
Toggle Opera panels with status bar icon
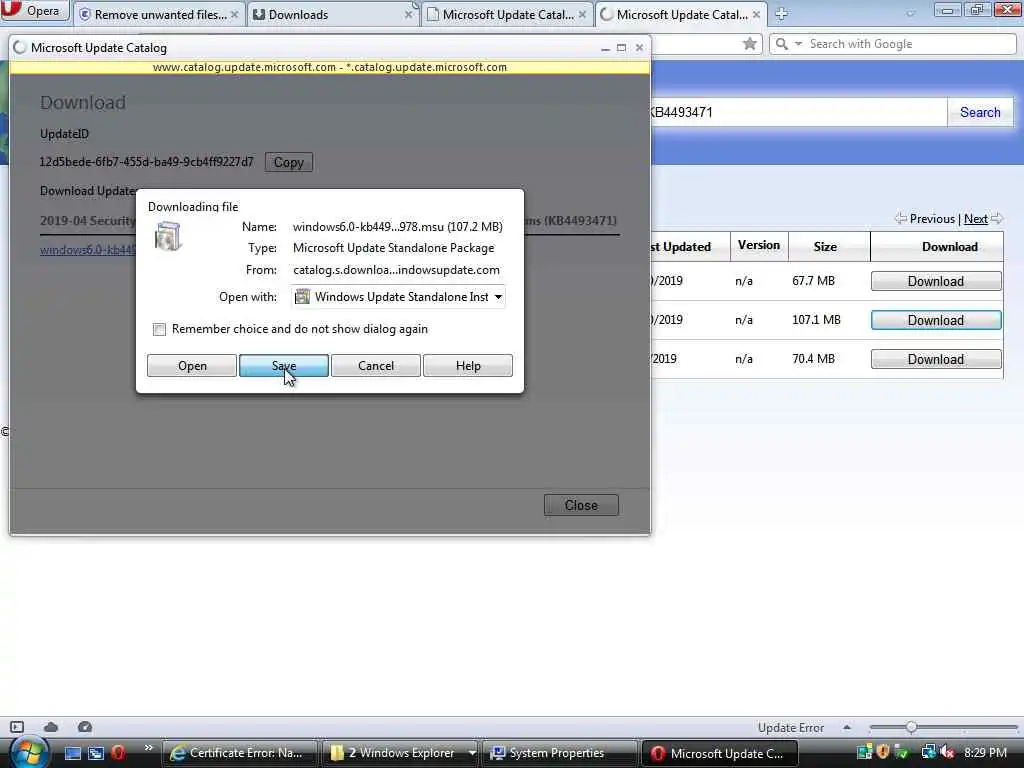point(17,727)
